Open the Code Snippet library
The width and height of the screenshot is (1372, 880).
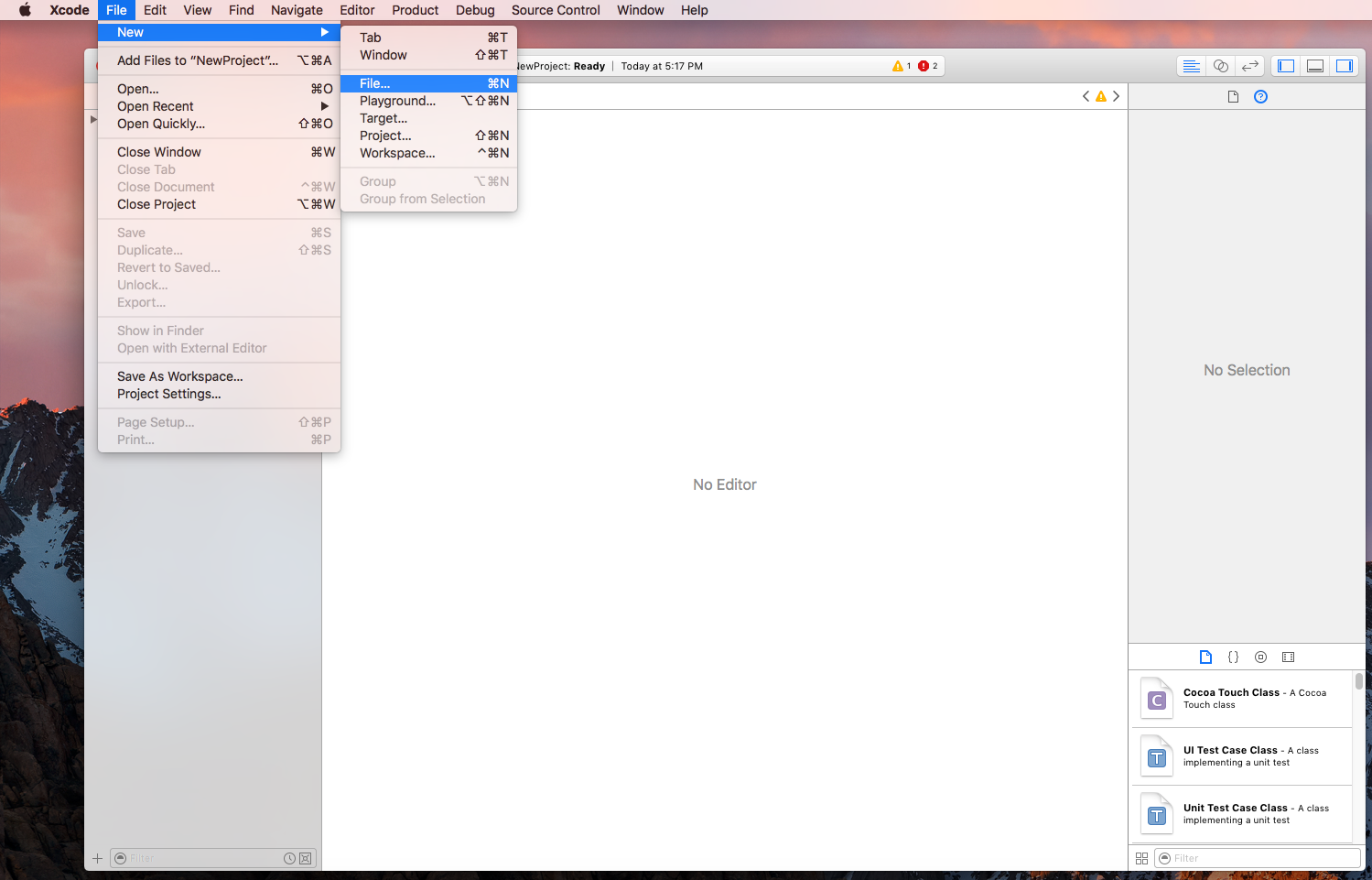1233,657
